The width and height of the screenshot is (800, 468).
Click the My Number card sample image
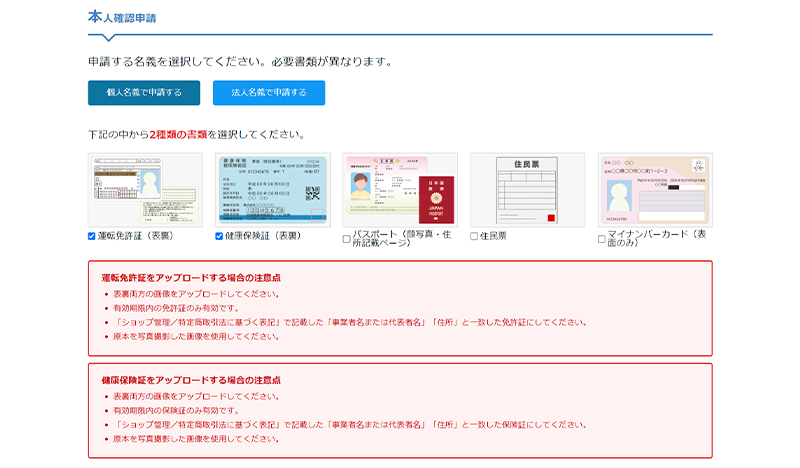coord(655,190)
